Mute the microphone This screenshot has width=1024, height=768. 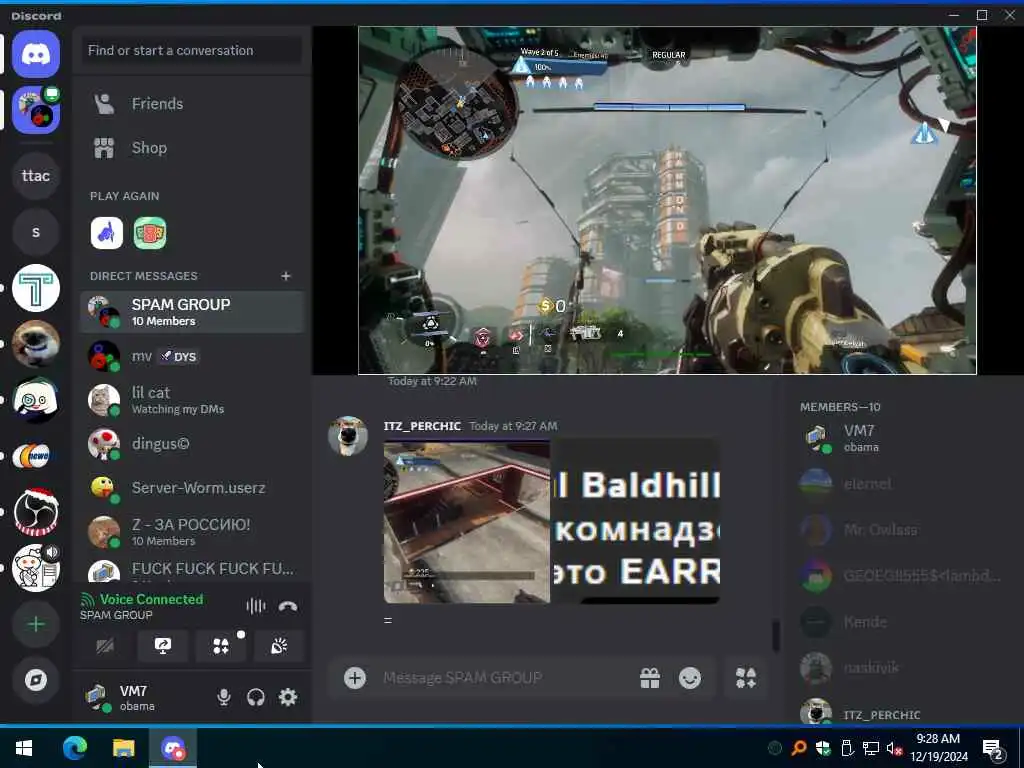[223, 697]
